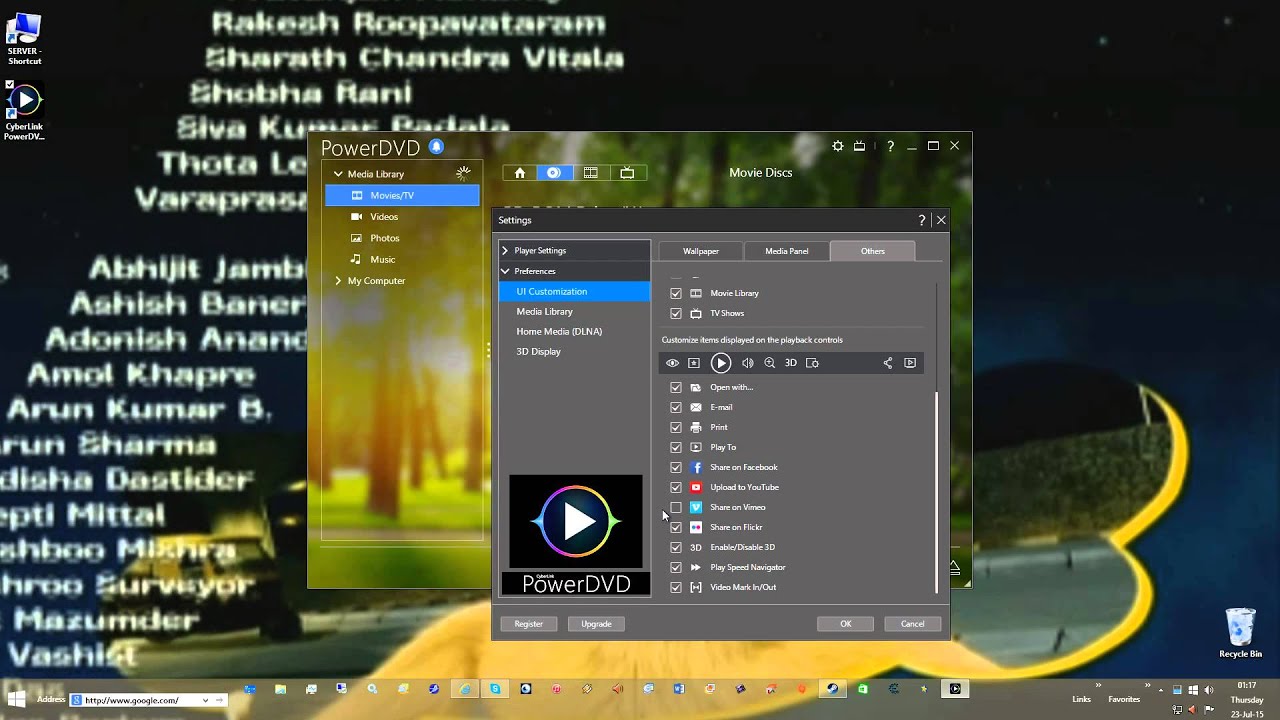This screenshot has height=720, width=1280.
Task: Select the Others tab
Action: click(873, 251)
